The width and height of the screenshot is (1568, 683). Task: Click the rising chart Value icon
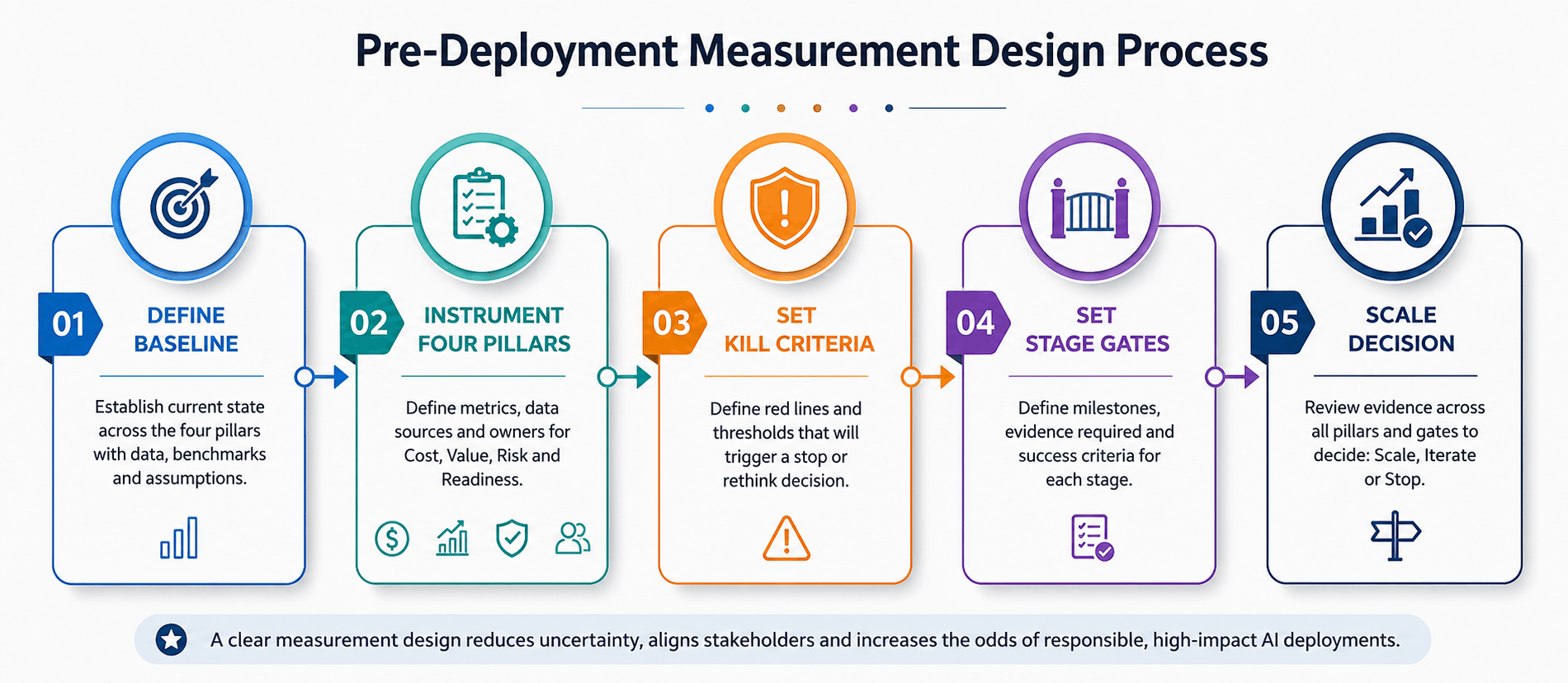point(452,538)
